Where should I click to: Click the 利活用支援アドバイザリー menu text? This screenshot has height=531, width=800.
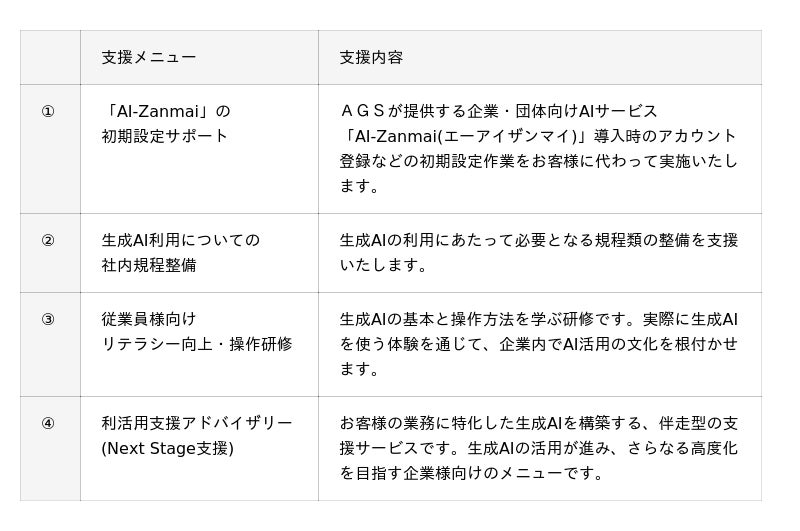(197, 423)
